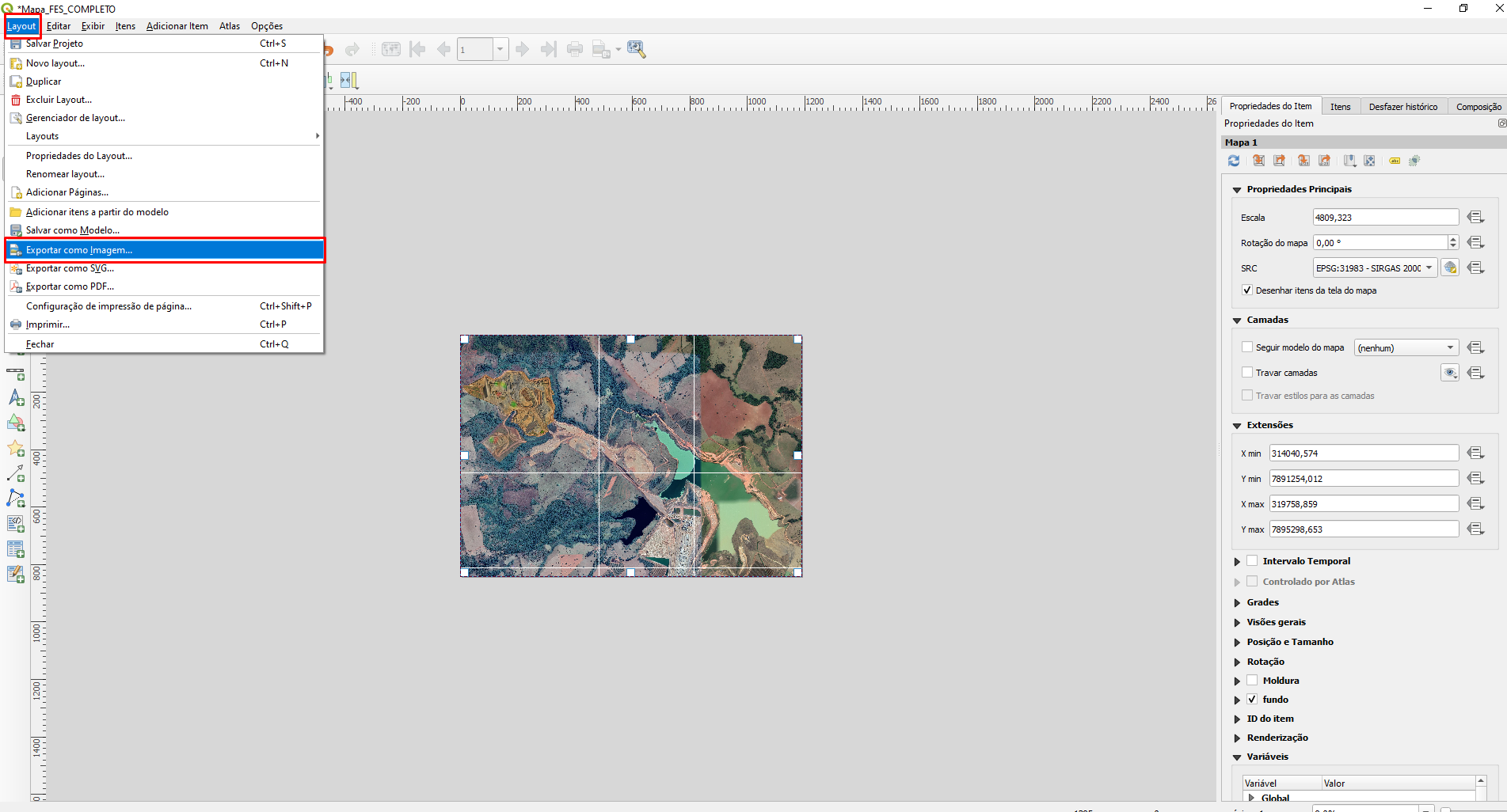1507x812 pixels.
Task: Open the Layouts submenu
Action: [165, 136]
